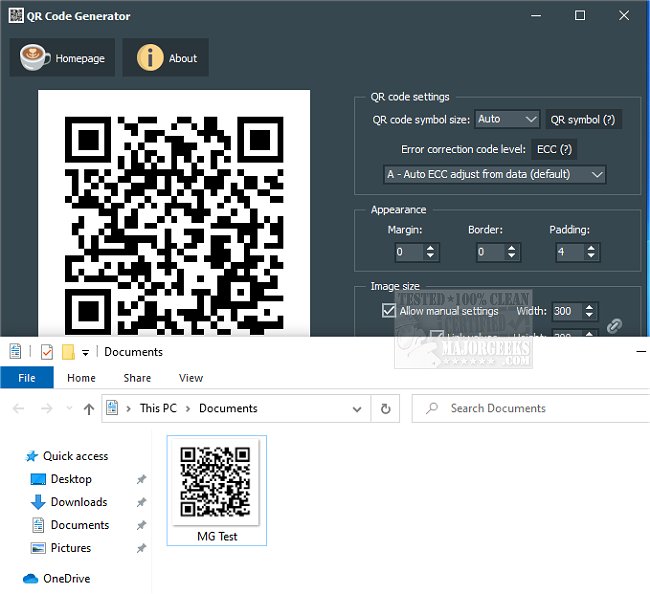Click Documents in address path

[228, 408]
